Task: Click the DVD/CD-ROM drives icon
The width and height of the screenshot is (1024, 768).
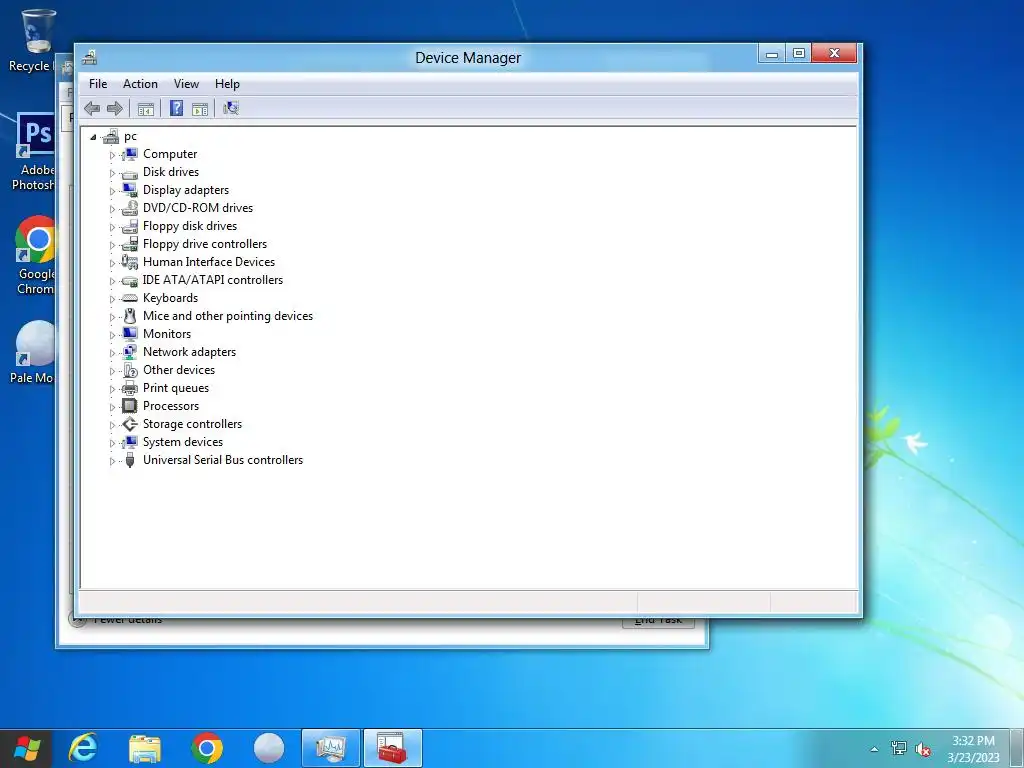Action: pyautogui.click(x=130, y=208)
